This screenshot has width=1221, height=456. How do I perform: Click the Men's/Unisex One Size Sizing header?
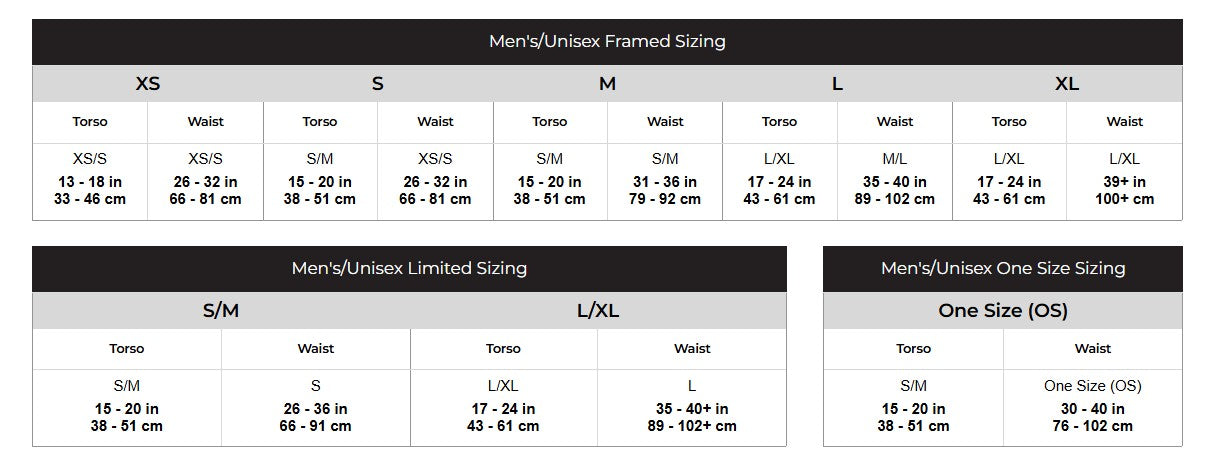1002,268
